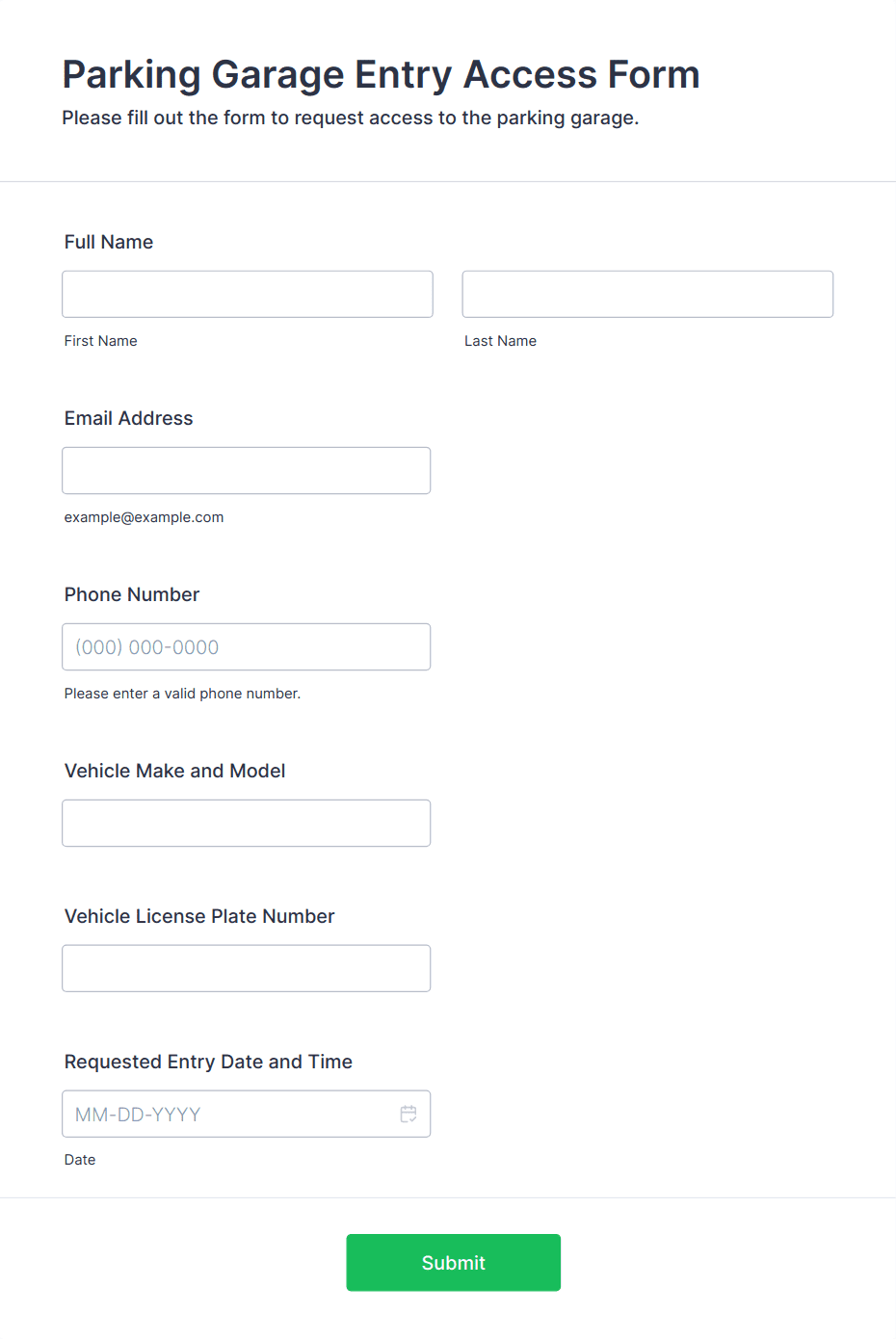The height and width of the screenshot is (1339, 896).
Task: Click the Date sublabel under date field
Action: point(80,1160)
